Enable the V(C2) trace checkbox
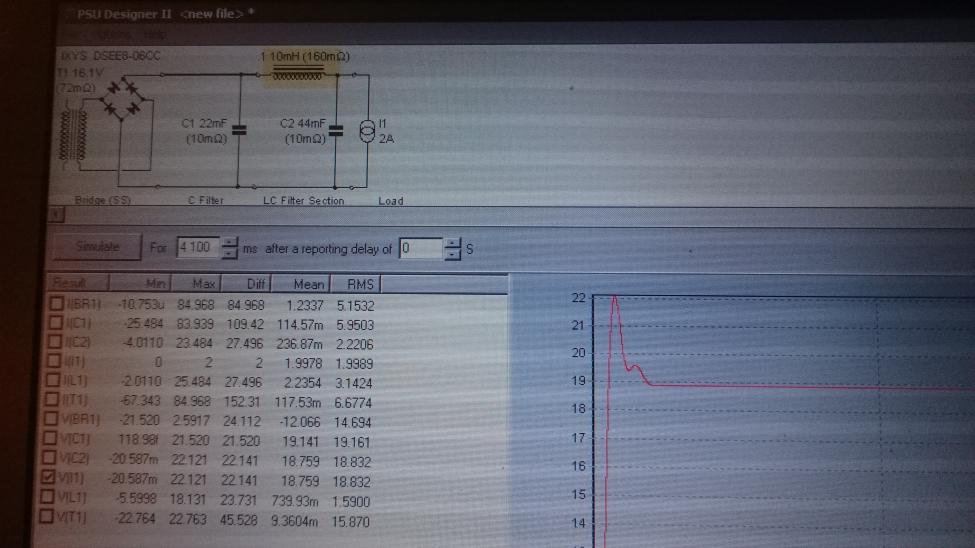Screen dimensions: 975x548 point(49,458)
